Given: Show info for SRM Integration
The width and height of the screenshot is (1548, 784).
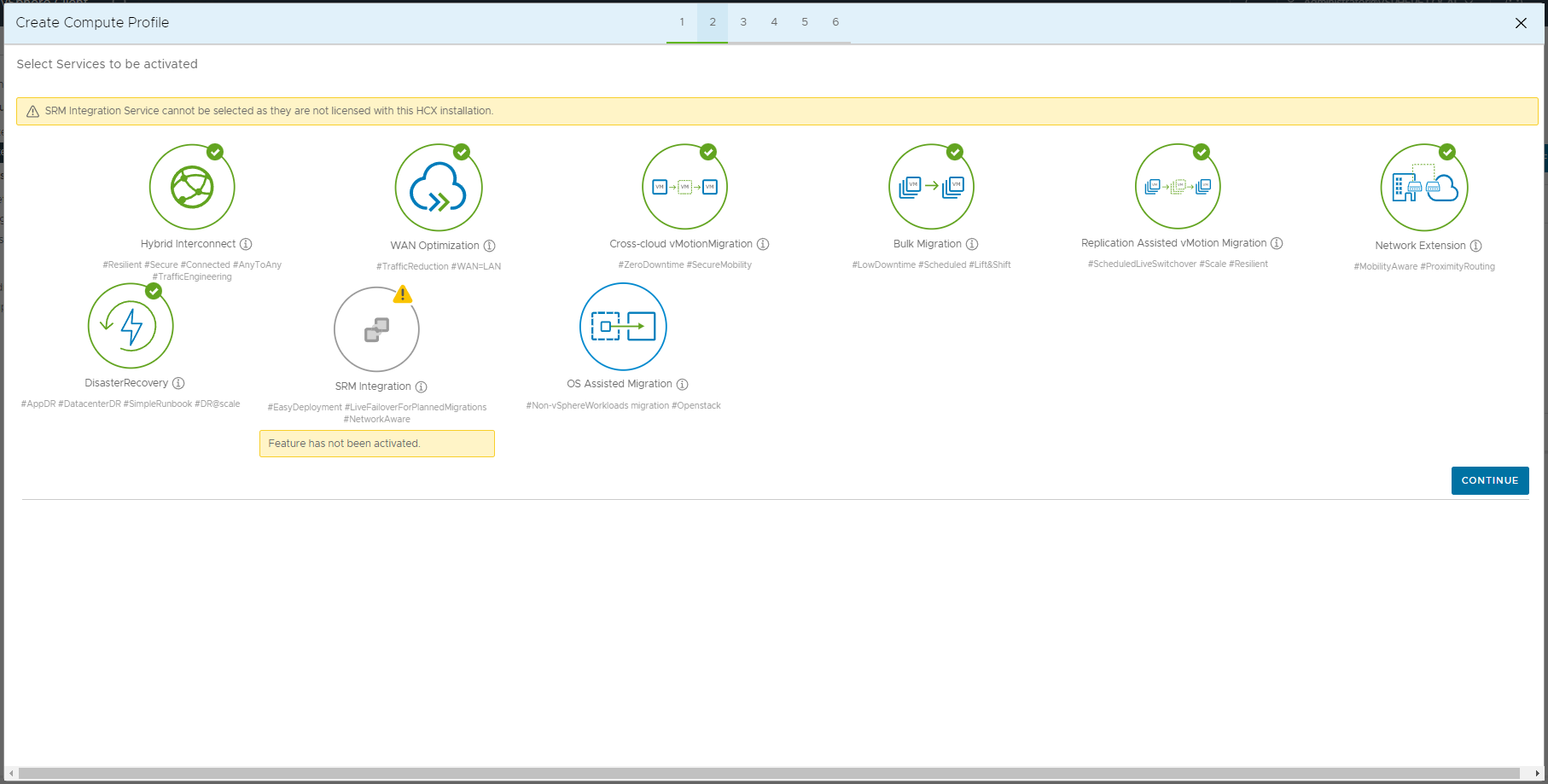Looking at the screenshot, I should pyautogui.click(x=421, y=386).
